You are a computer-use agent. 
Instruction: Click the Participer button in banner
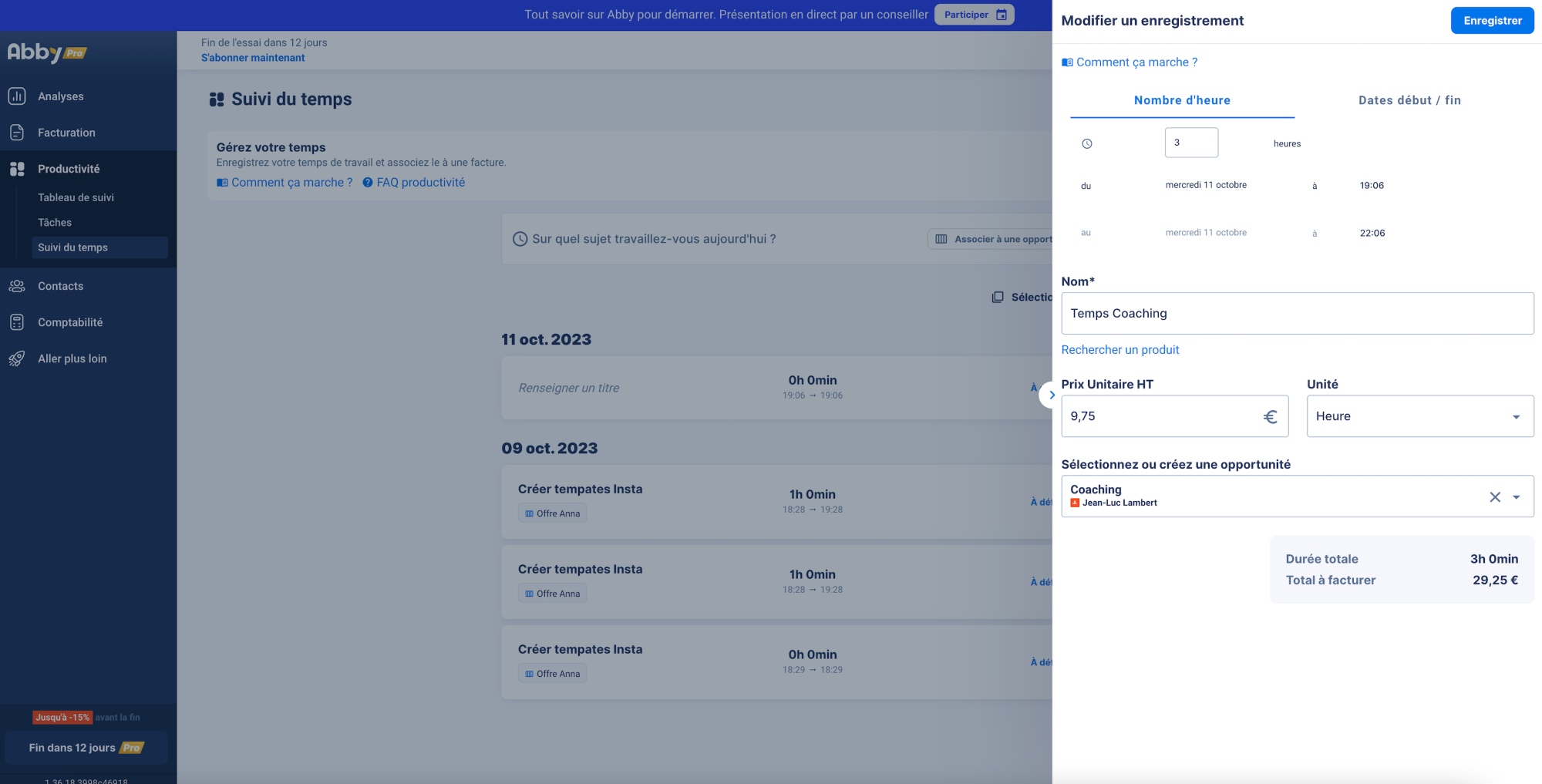(974, 15)
